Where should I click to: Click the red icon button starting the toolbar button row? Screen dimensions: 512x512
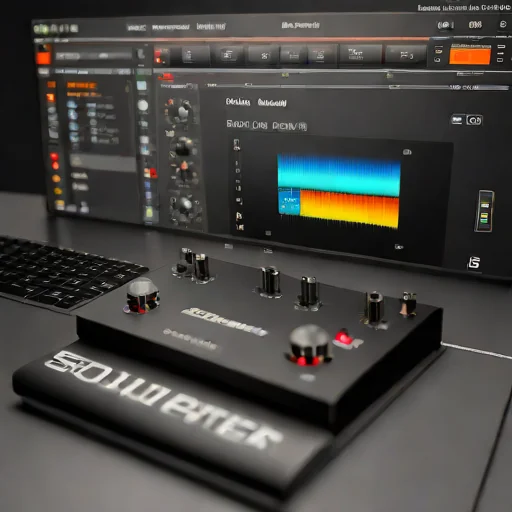[x=161, y=55]
